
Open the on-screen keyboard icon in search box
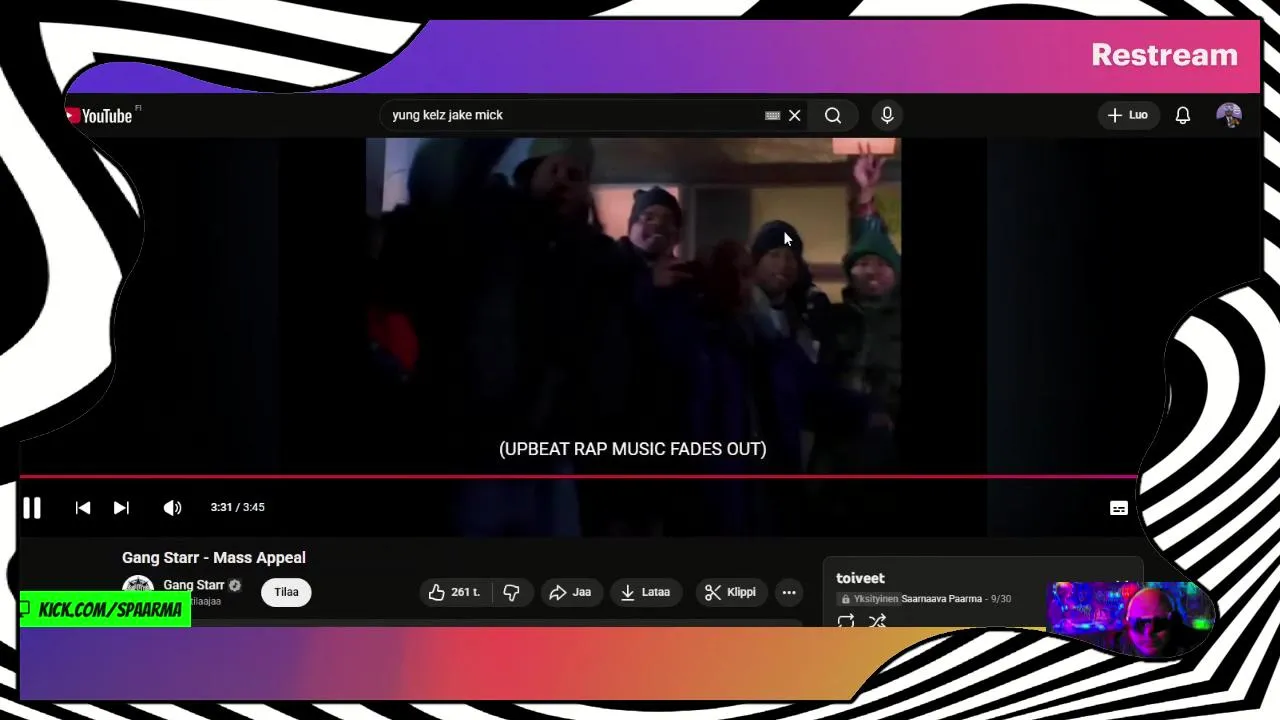772,116
